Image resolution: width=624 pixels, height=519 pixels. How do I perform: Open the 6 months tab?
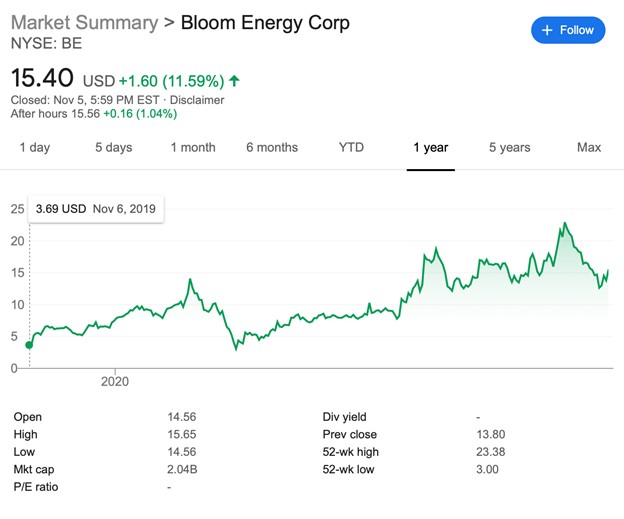coord(272,147)
